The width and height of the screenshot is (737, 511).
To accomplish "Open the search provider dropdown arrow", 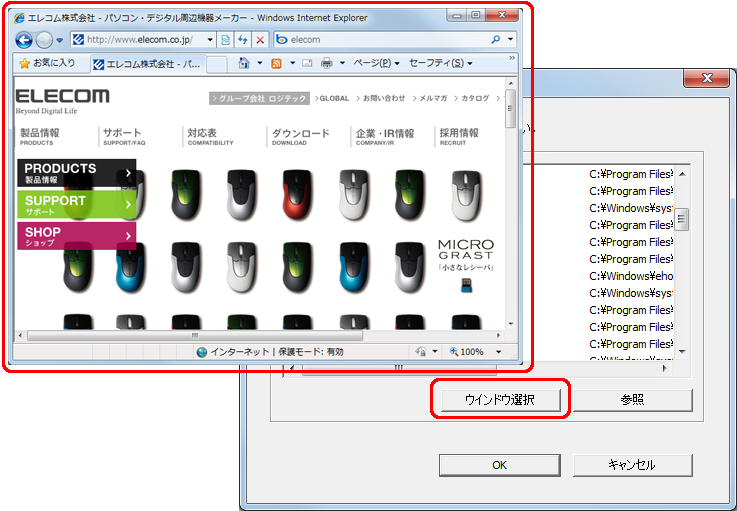I will point(510,39).
